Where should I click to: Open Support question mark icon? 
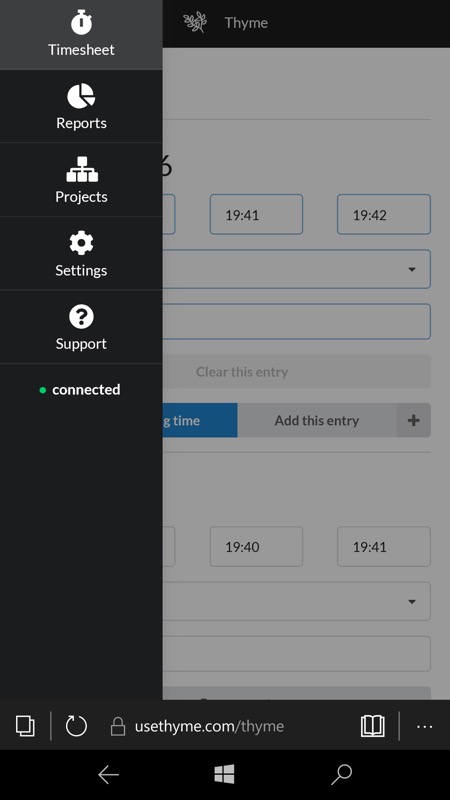81,316
